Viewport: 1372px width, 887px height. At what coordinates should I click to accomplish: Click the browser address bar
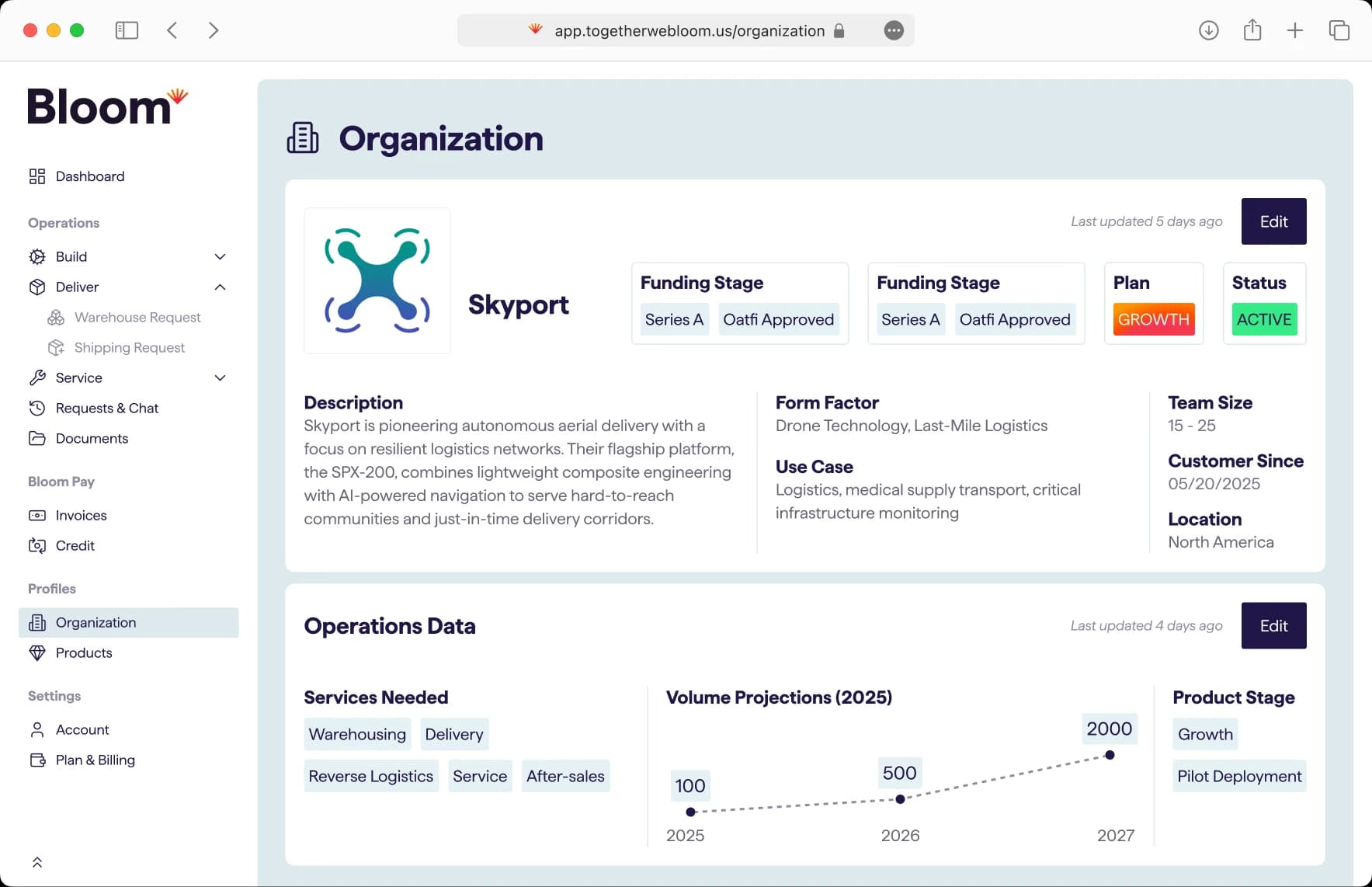(686, 30)
